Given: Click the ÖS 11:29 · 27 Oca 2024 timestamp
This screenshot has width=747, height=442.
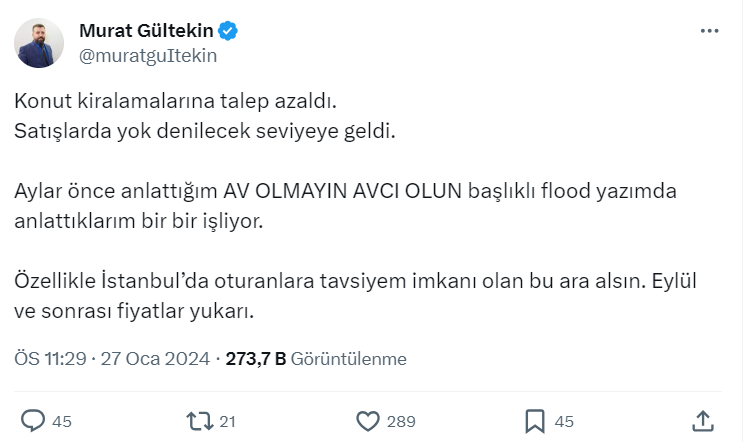Looking at the screenshot, I should coord(113,358).
